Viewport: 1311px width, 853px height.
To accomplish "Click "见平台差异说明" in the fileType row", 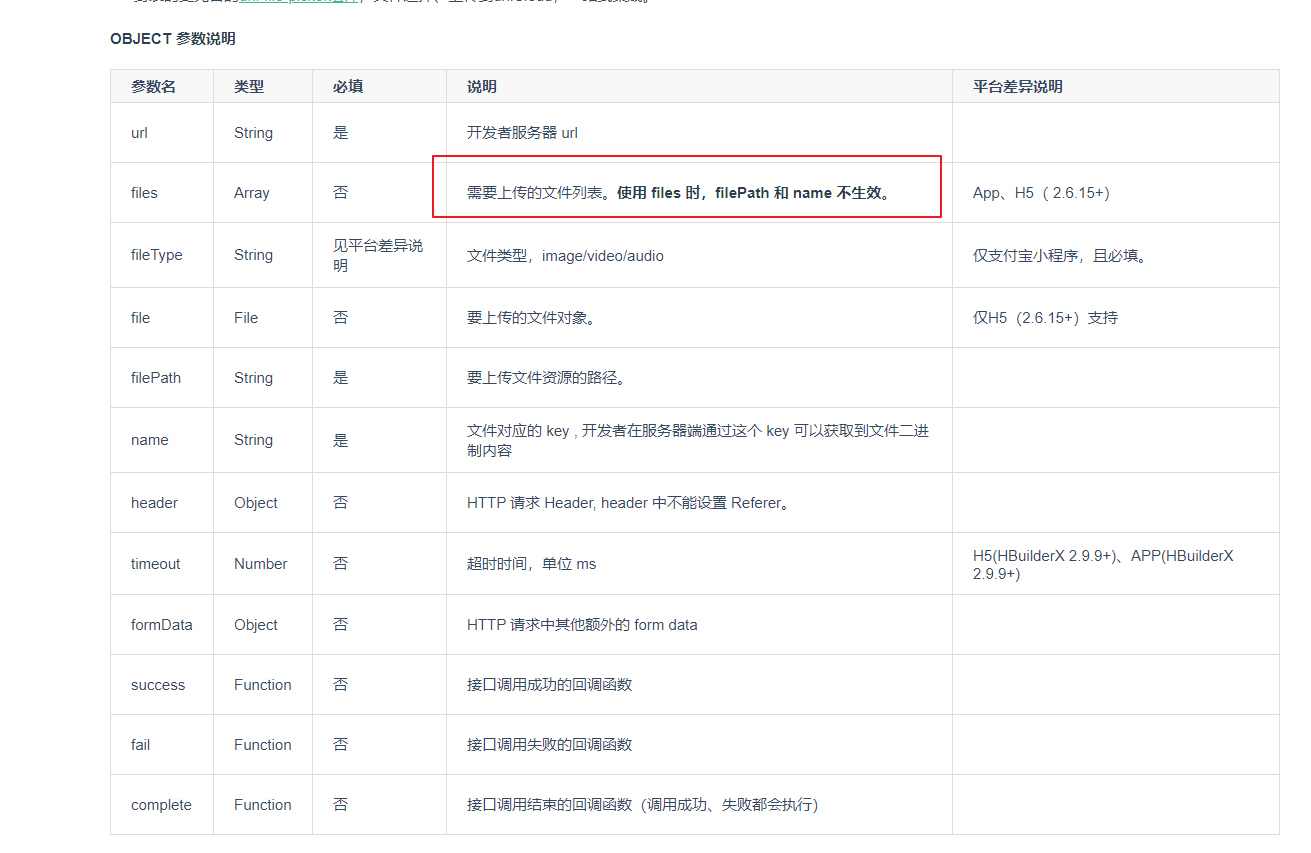I will [378, 255].
